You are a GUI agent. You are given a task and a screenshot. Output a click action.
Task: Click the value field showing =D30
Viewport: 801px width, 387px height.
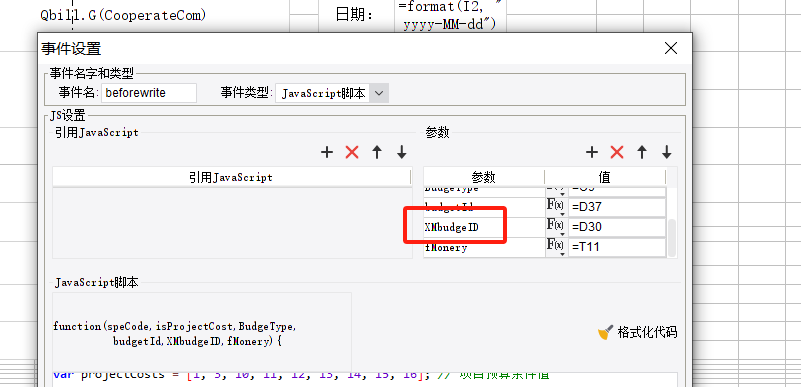coord(617,227)
